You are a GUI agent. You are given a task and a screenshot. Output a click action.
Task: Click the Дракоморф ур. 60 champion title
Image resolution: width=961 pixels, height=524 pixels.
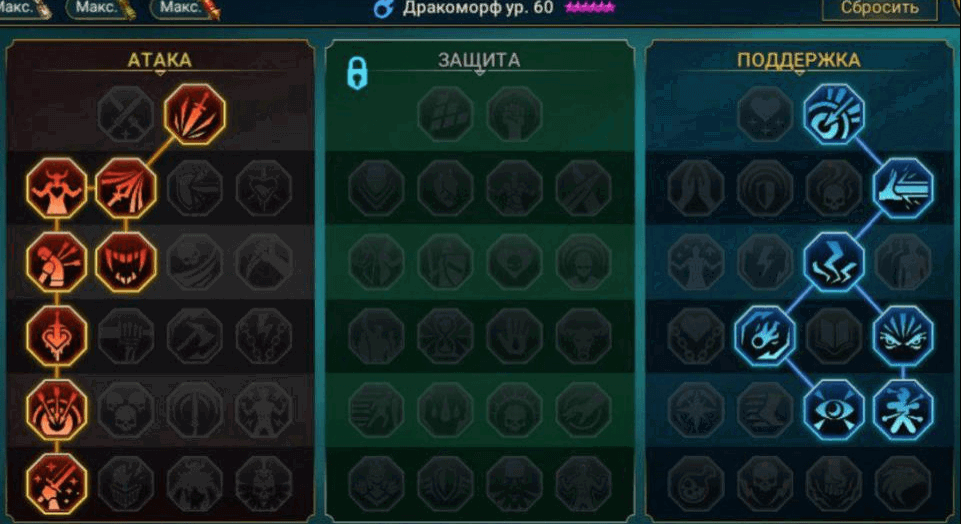pos(477,8)
